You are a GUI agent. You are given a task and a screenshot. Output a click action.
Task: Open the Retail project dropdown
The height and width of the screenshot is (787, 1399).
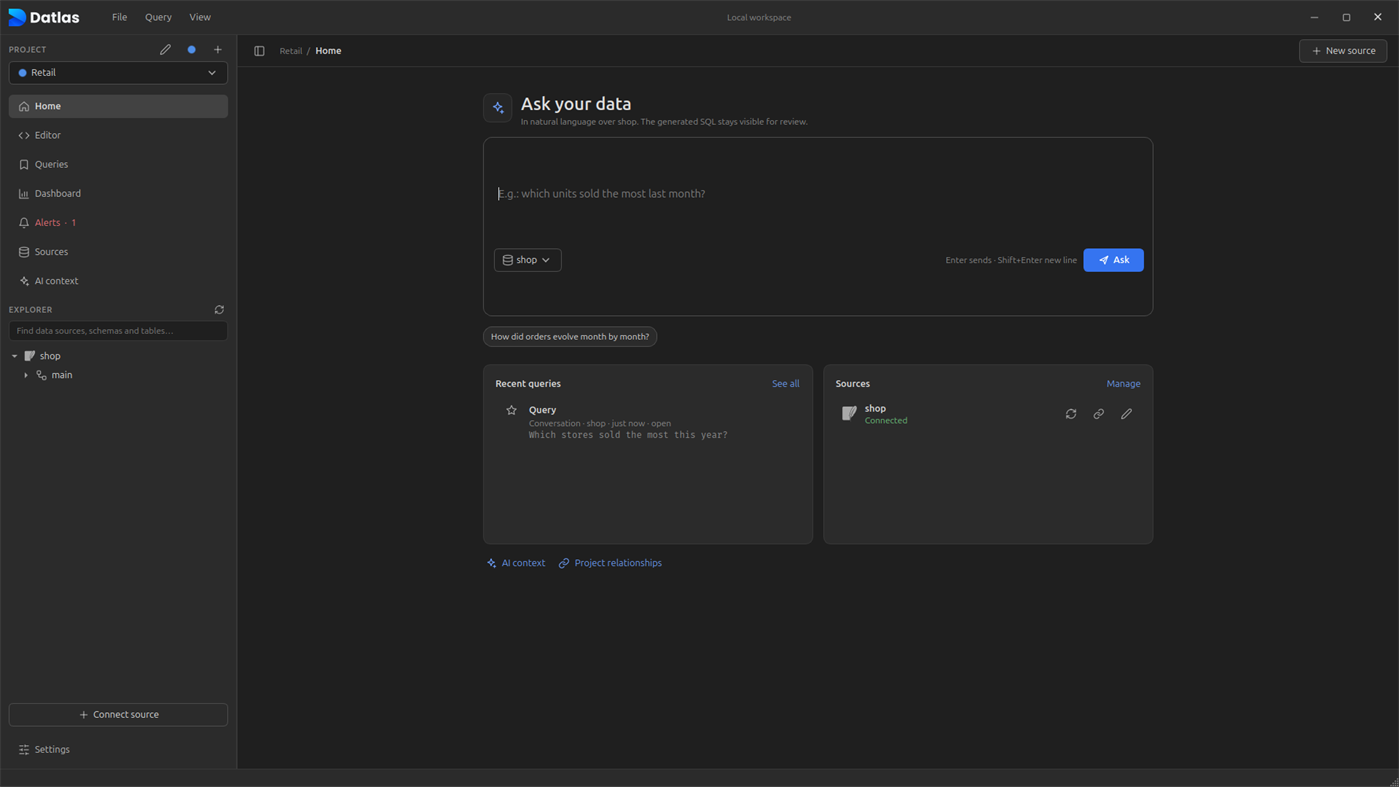pyautogui.click(x=118, y=73)
